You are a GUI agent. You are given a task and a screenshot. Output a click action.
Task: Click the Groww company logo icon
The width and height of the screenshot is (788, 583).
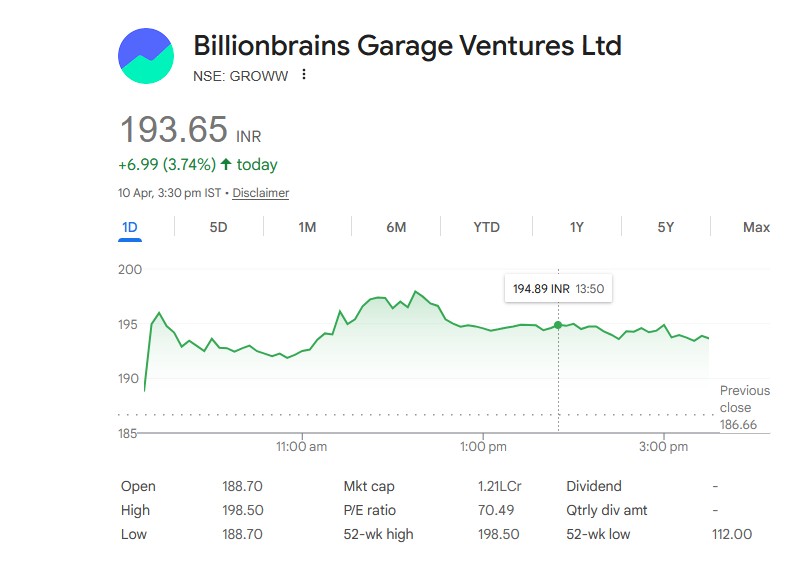(x=146, y=57)
